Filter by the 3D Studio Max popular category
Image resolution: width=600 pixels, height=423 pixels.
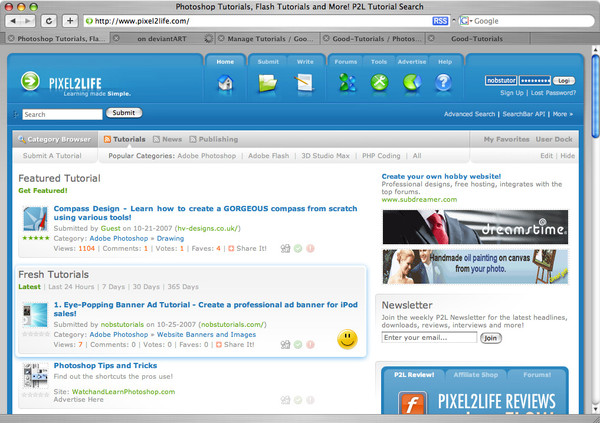(325, 156)
